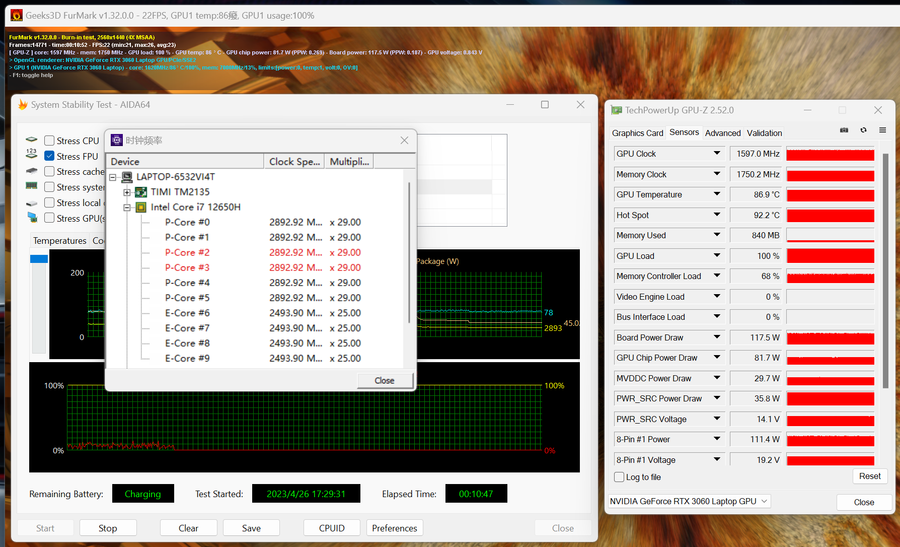The width and height of the screenshot is (900, 547).
Task: Uncheck the Stress FPU checkbox
Action: [49, 156]
